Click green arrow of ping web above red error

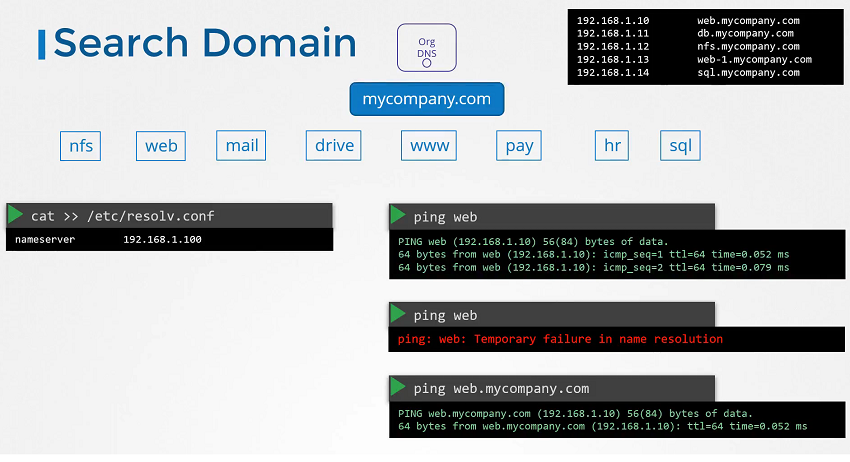398,315
